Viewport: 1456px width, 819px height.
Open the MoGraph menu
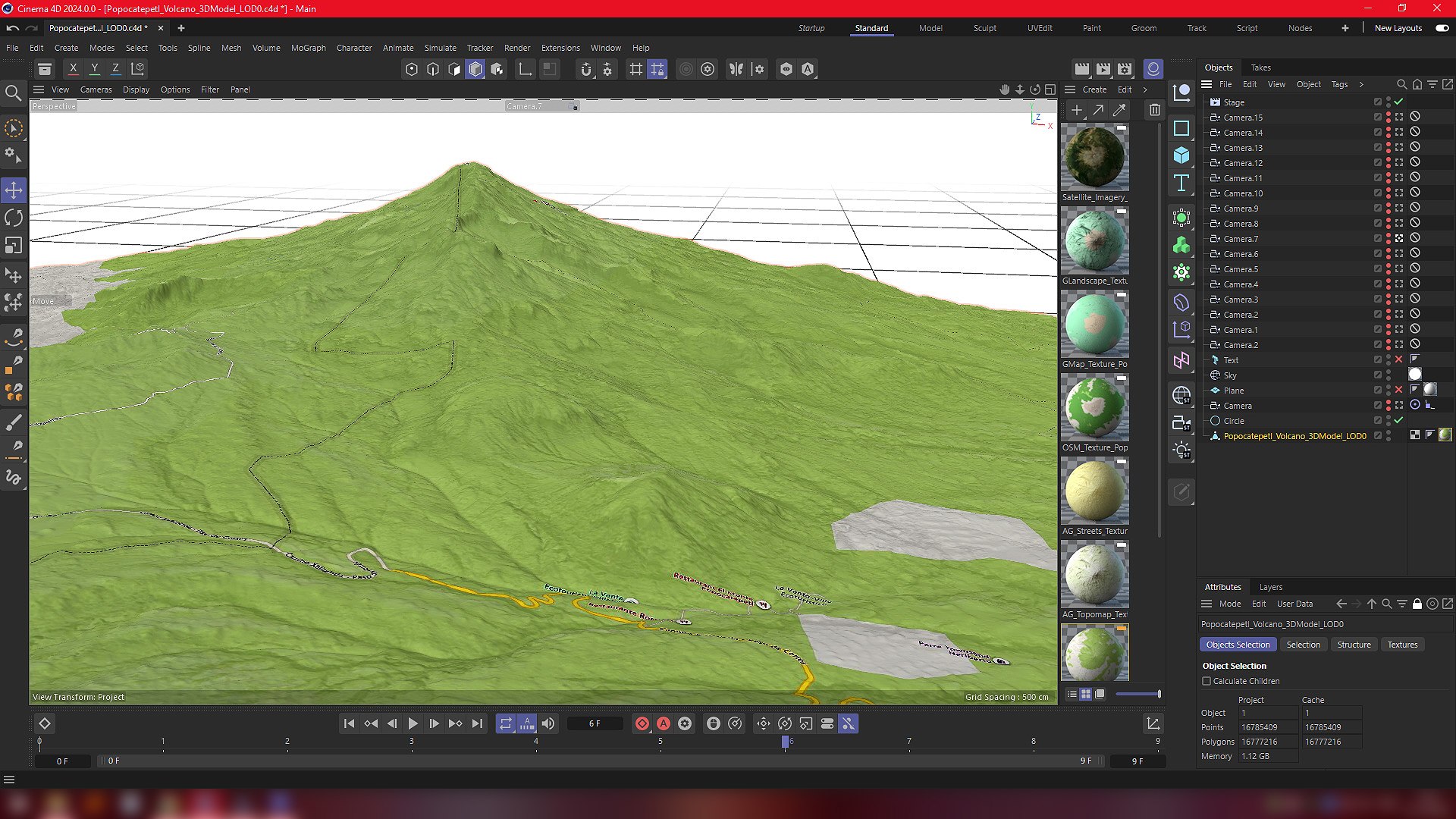point(309,48)
